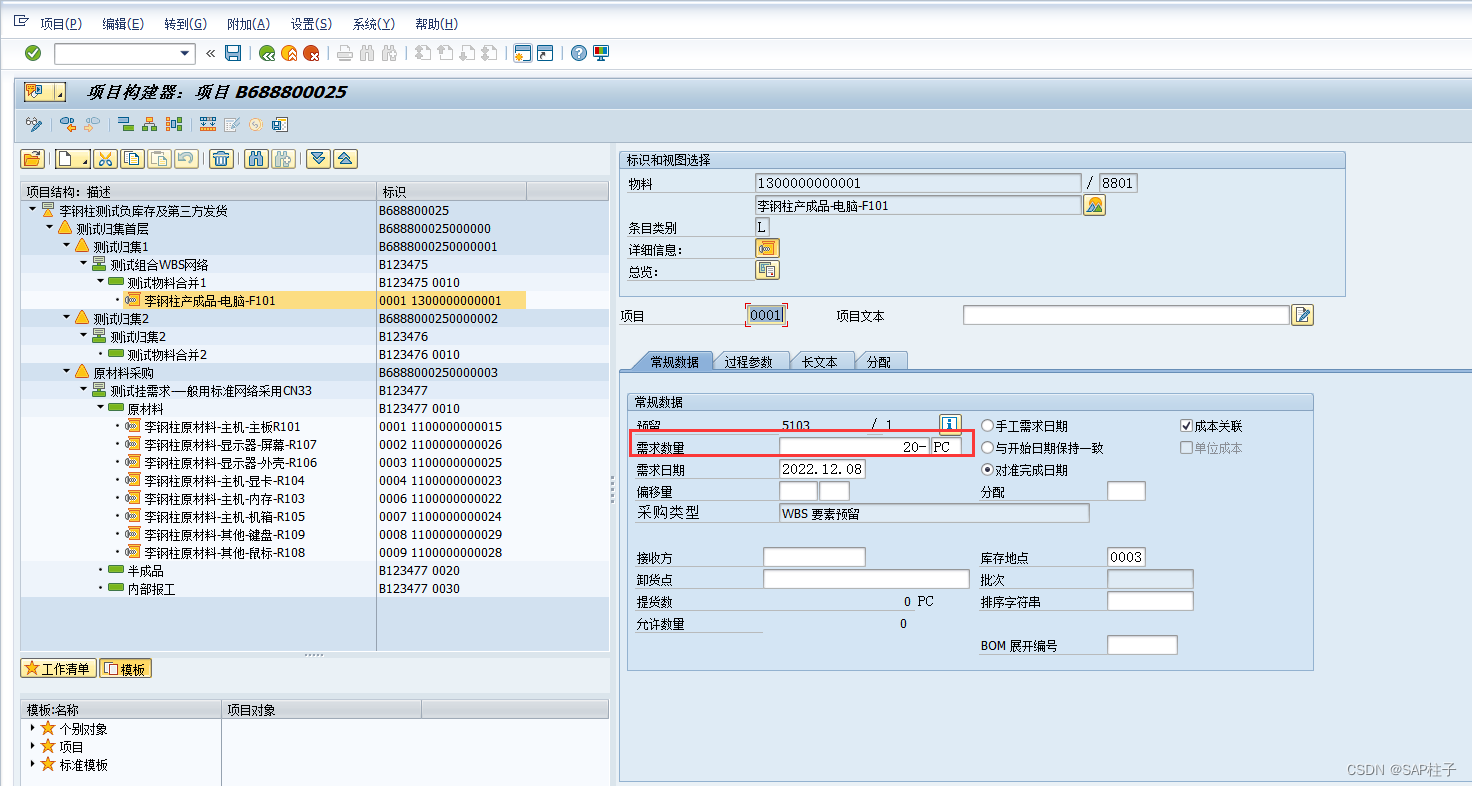Collapse the 测试组合WBS网络 node
This screenshot has width=1472, height=786.
(x=84, y=264)
